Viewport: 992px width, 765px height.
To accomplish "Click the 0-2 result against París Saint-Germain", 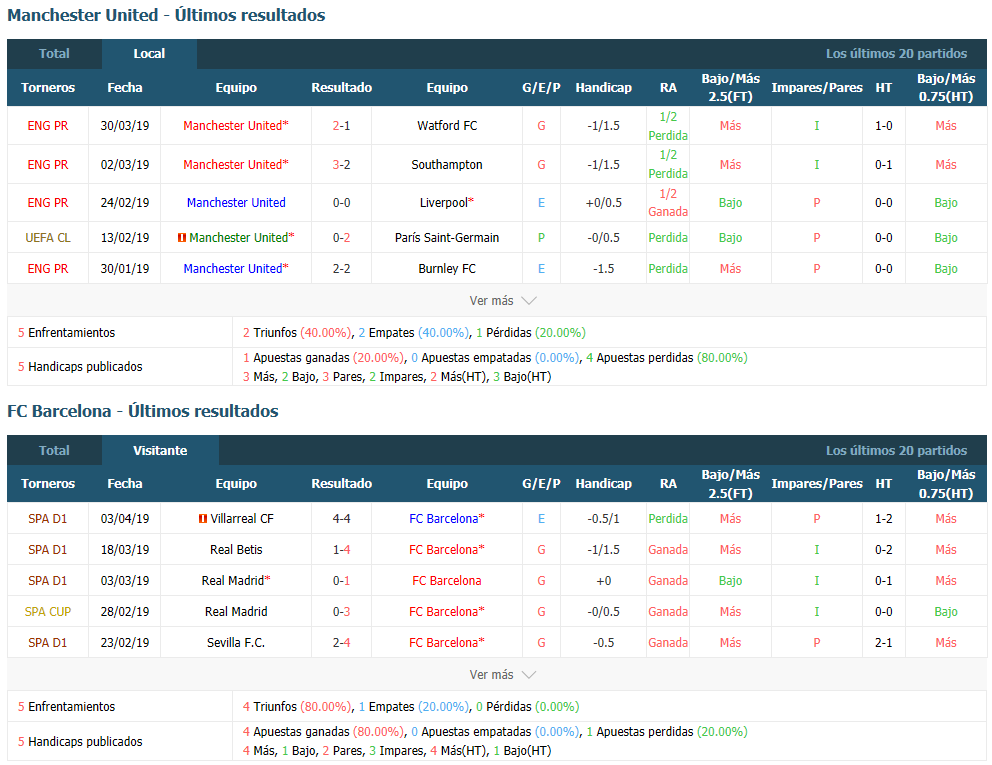I will click(342, 238).
